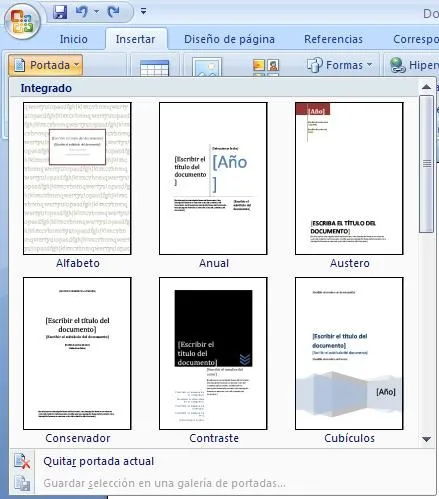Insert a table with the Tabla icon
Viewport: 439px width, 499px height.
click(155, 68)
